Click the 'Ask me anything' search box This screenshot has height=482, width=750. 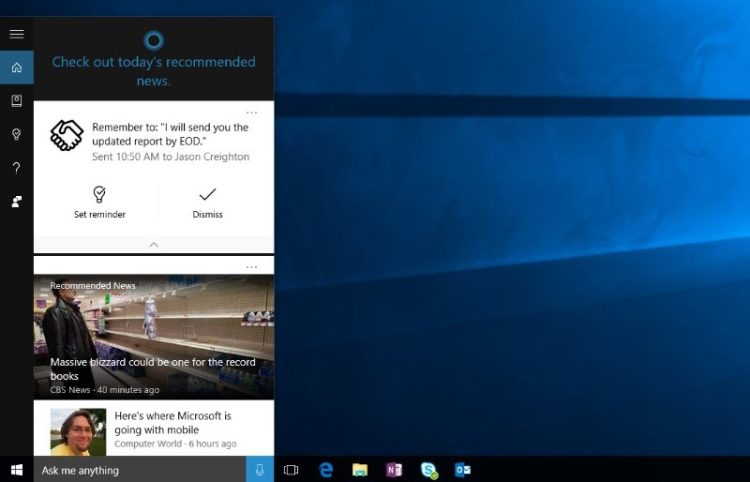pos(140,470)
